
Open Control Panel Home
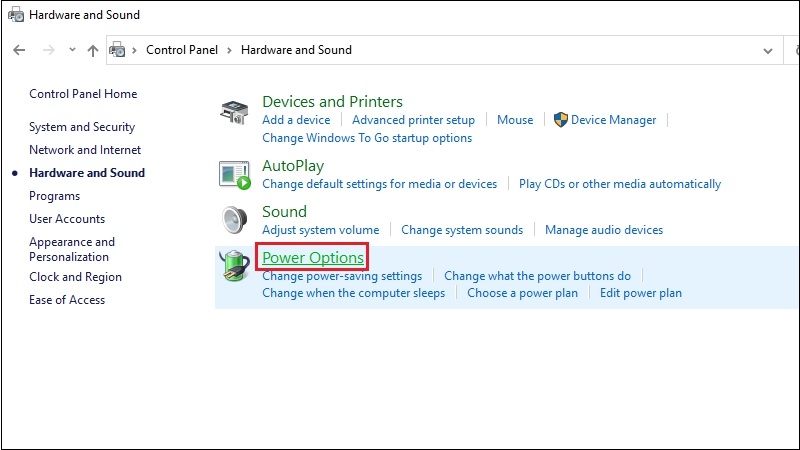(x=83, y=94)
